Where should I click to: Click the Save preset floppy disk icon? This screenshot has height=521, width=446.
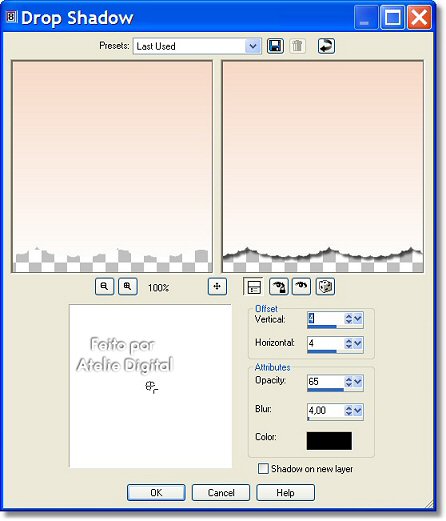tap(275, 46)
